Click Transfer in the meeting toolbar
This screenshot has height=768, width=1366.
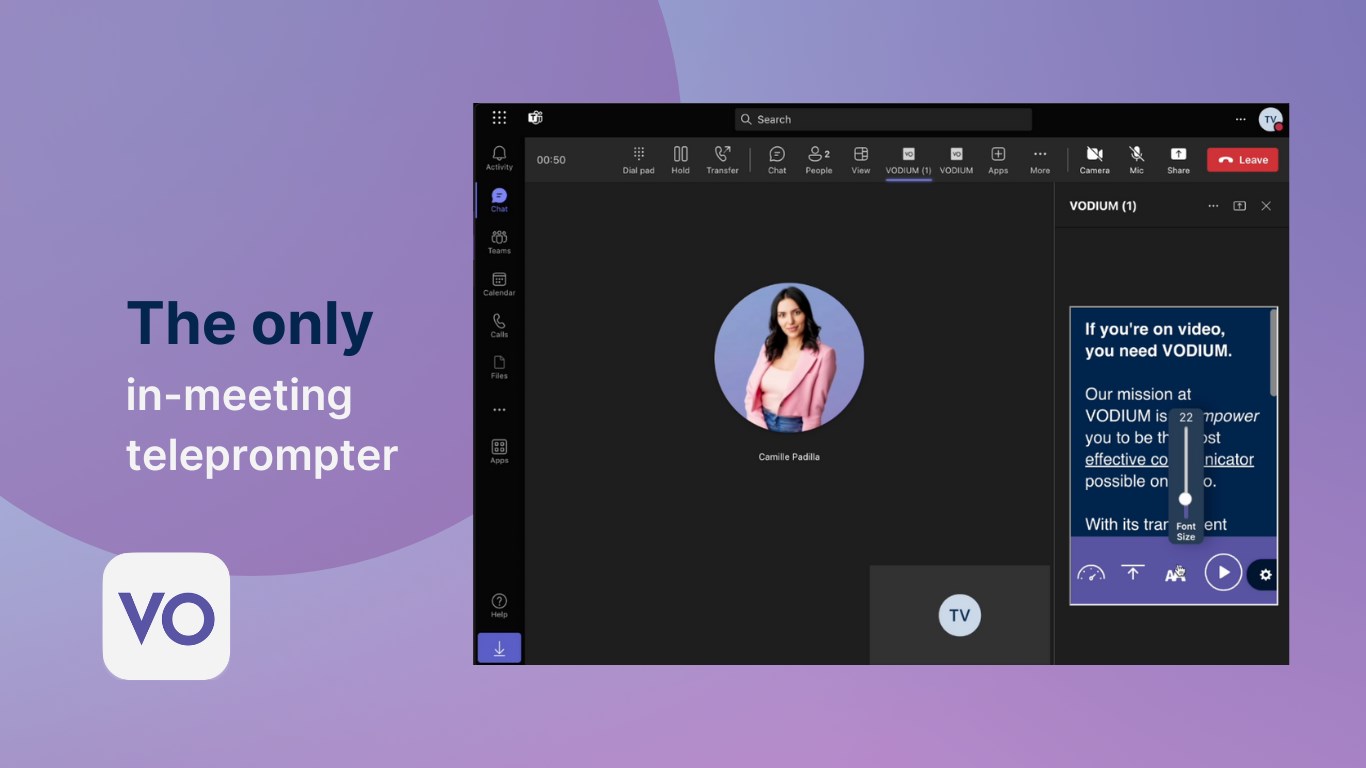tap(722, 160)
